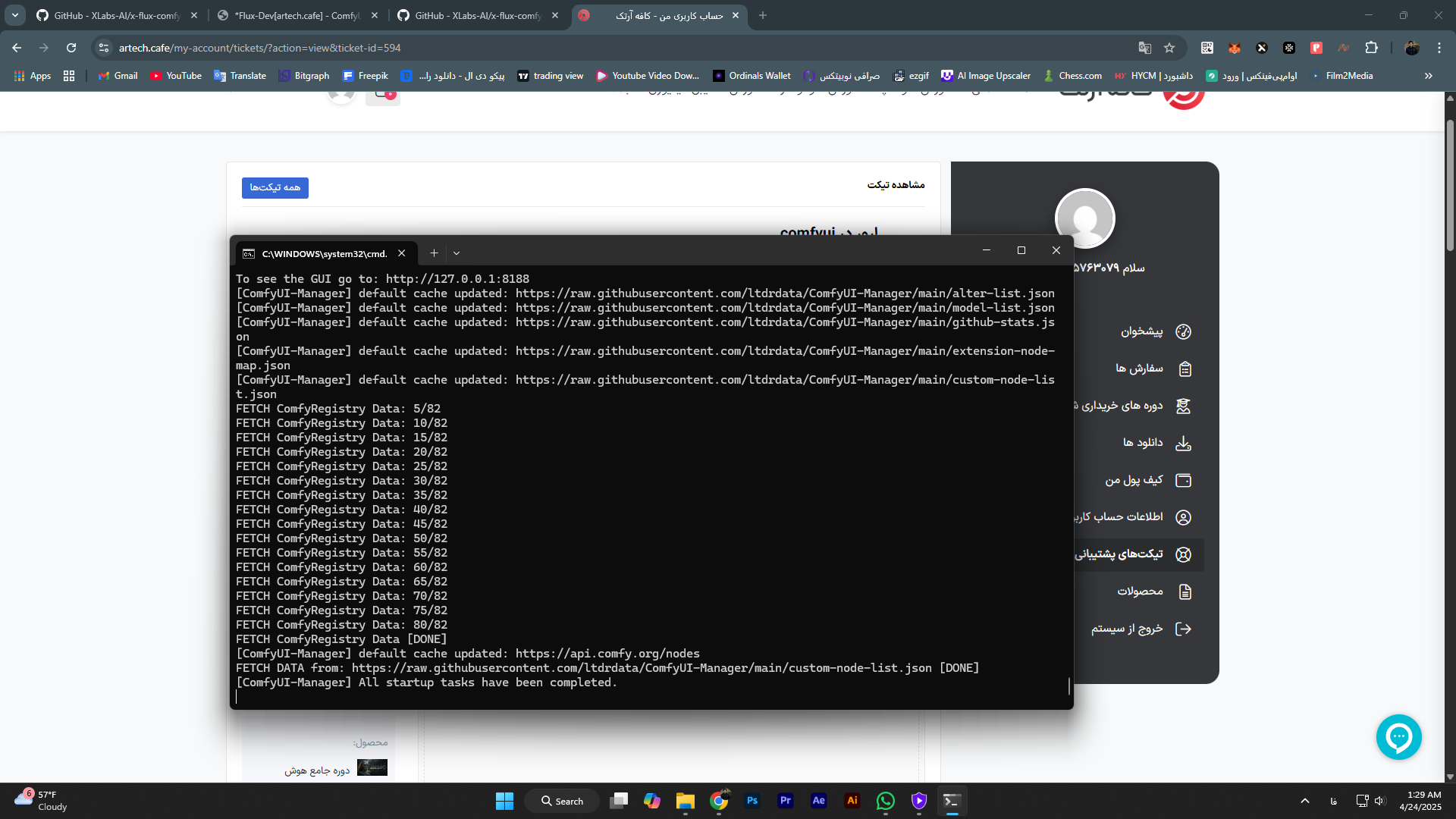Screen dimensions: 1456x819
Task: Click the blue all-tickets button
Action: (x=275, y=187)
